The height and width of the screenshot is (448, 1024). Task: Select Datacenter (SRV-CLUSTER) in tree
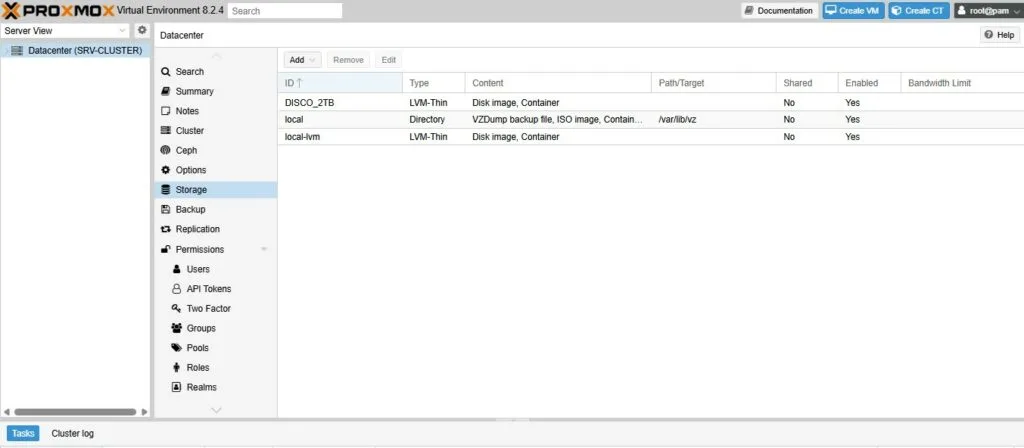click(85, 50)
